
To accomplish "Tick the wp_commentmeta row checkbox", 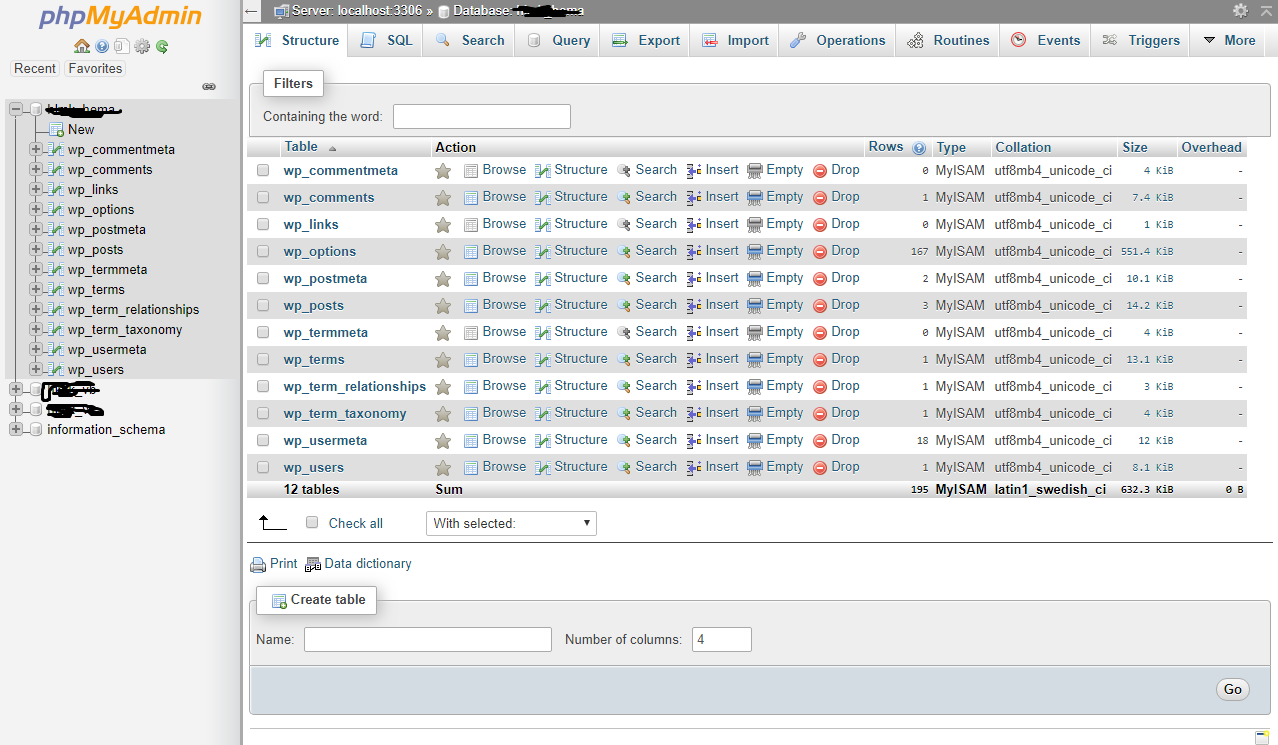I will coord(263,171).
